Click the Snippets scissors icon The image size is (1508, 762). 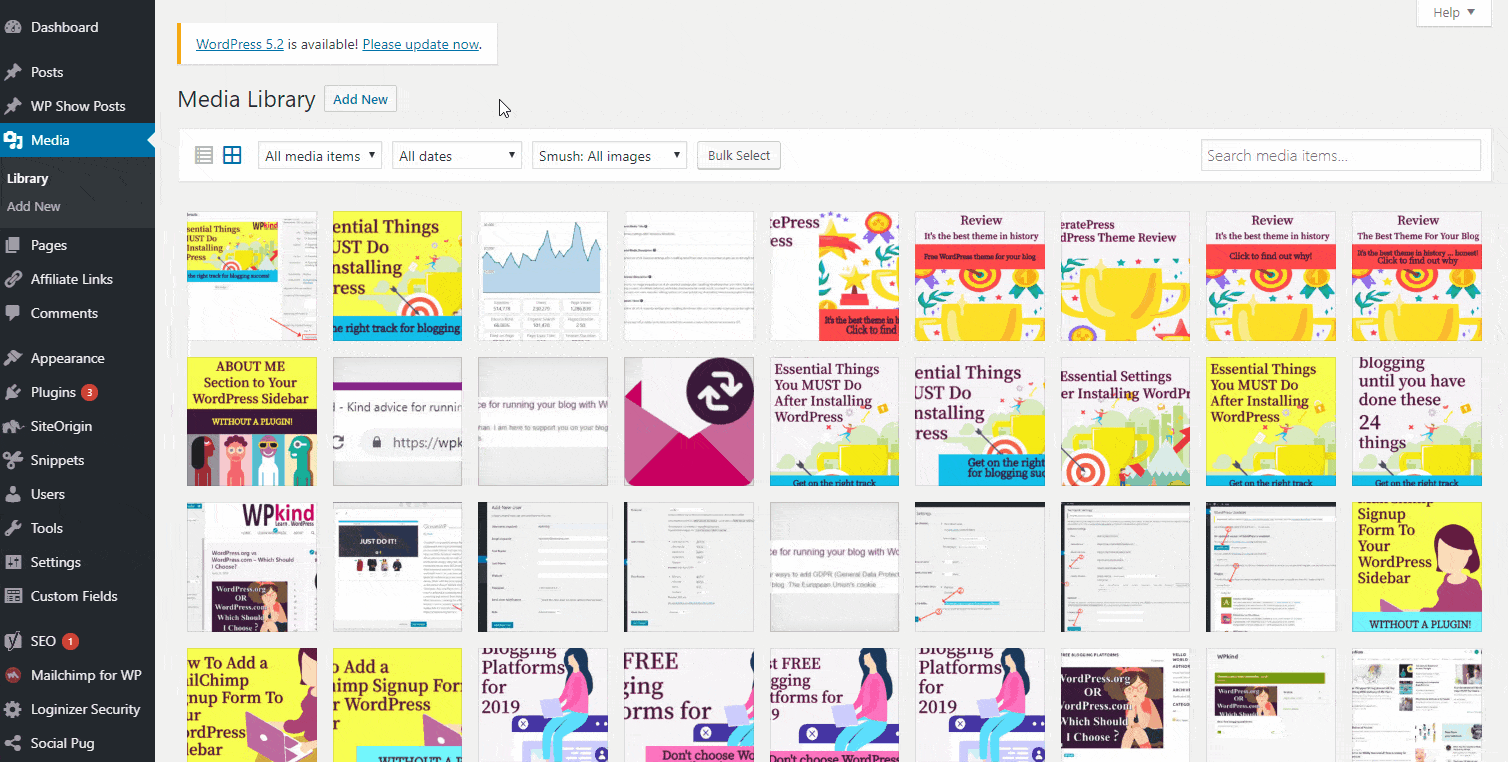[x=13, y=460]
